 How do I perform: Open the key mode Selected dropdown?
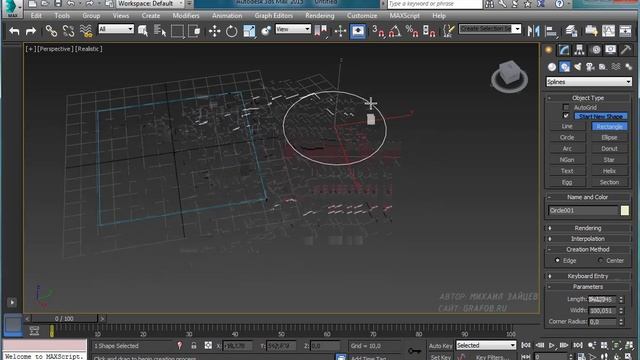(x=486, y=345)
